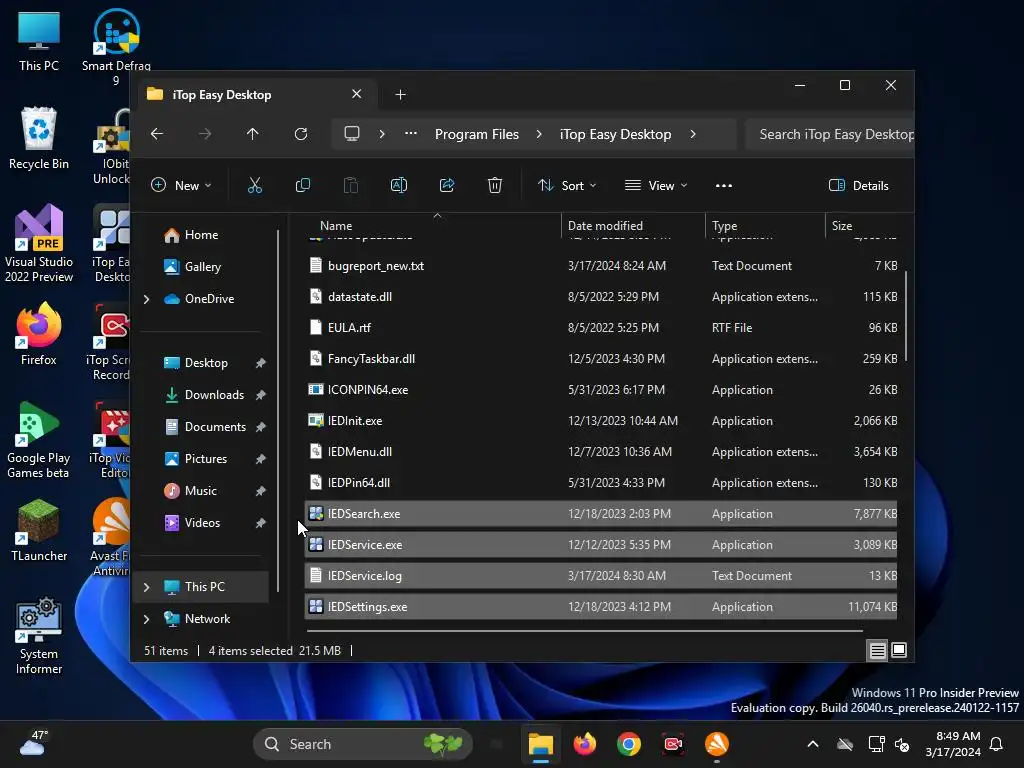Screen dimensions: 1024x768
Task: Open System Informer desktop shortcut
Action: [x=39, y=636]
